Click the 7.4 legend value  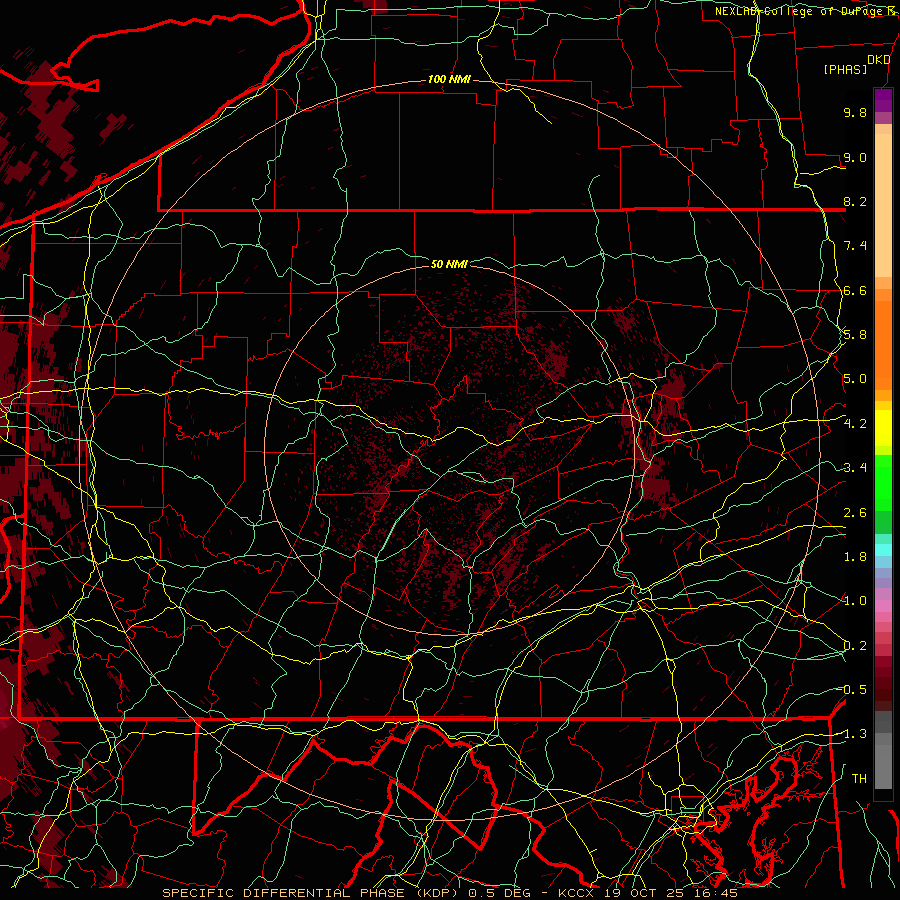[x=855, y=246]
